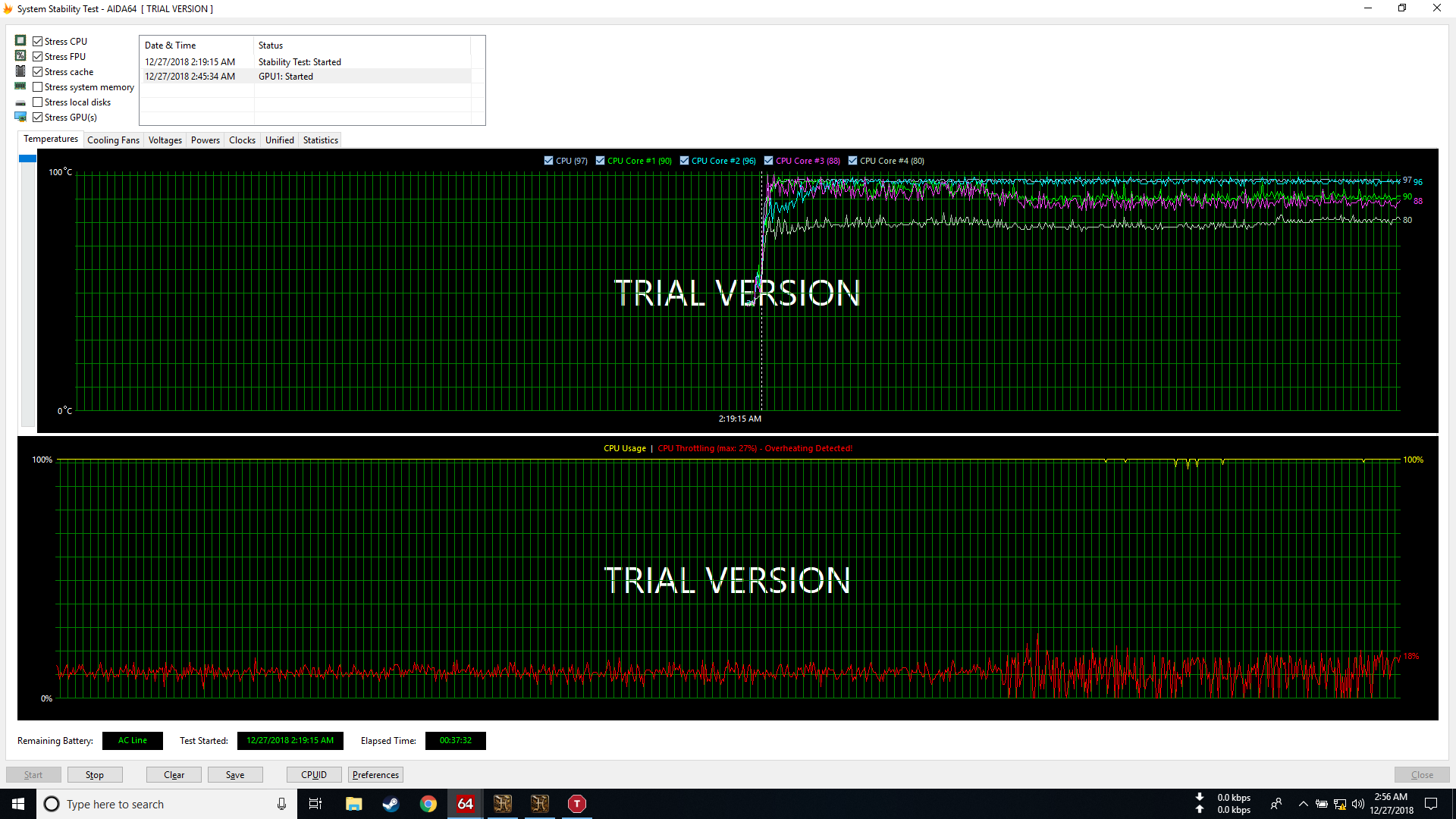Clear the test log with Clear button

174,775
